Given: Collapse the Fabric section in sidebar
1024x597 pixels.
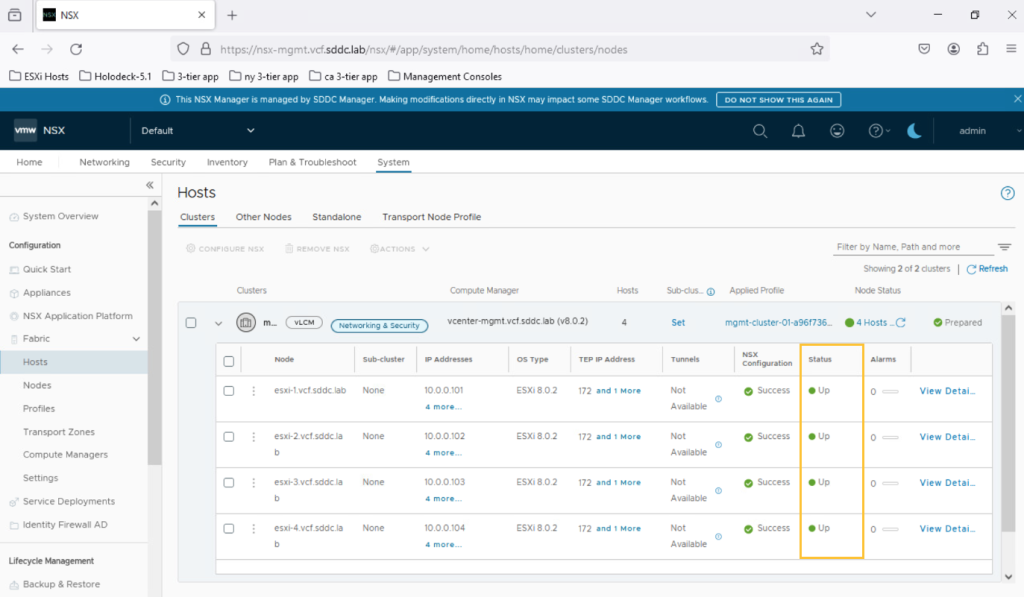Looking at the screenshot, I should click(x=136, y=339).
